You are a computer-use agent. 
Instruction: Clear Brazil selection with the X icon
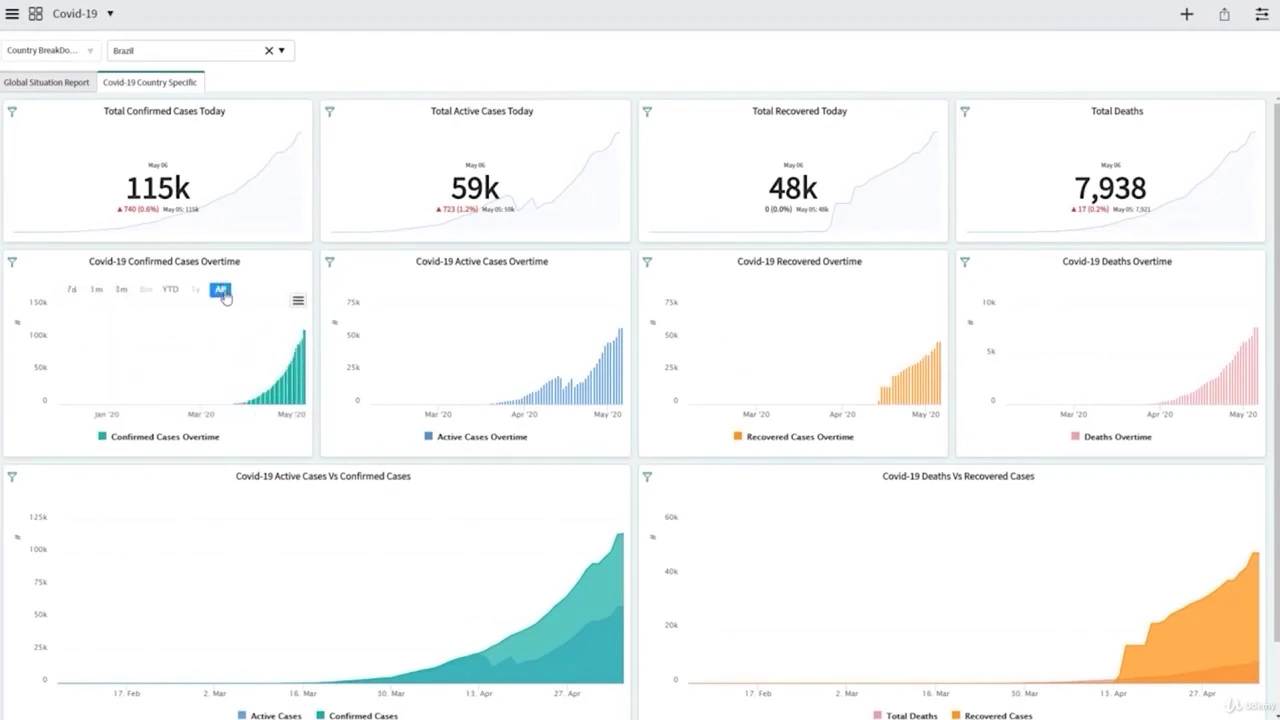[268, 50]
